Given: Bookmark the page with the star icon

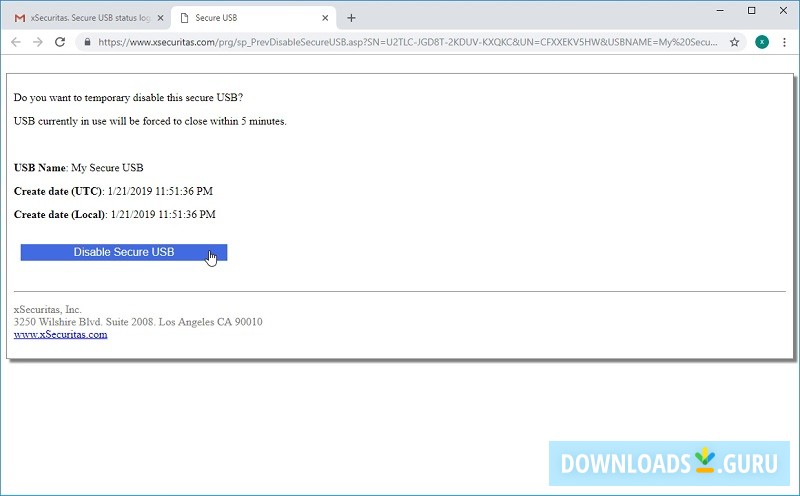Looking at the screenshot, I should pos(734,42).
